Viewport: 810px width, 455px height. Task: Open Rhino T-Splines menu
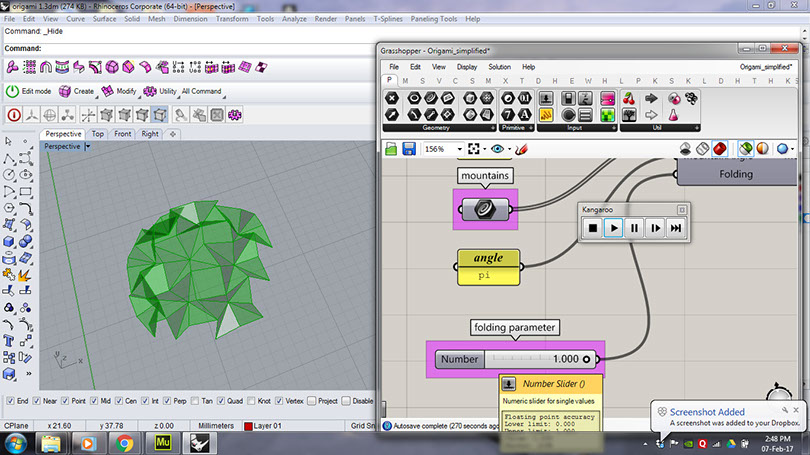tap(388, 19)
